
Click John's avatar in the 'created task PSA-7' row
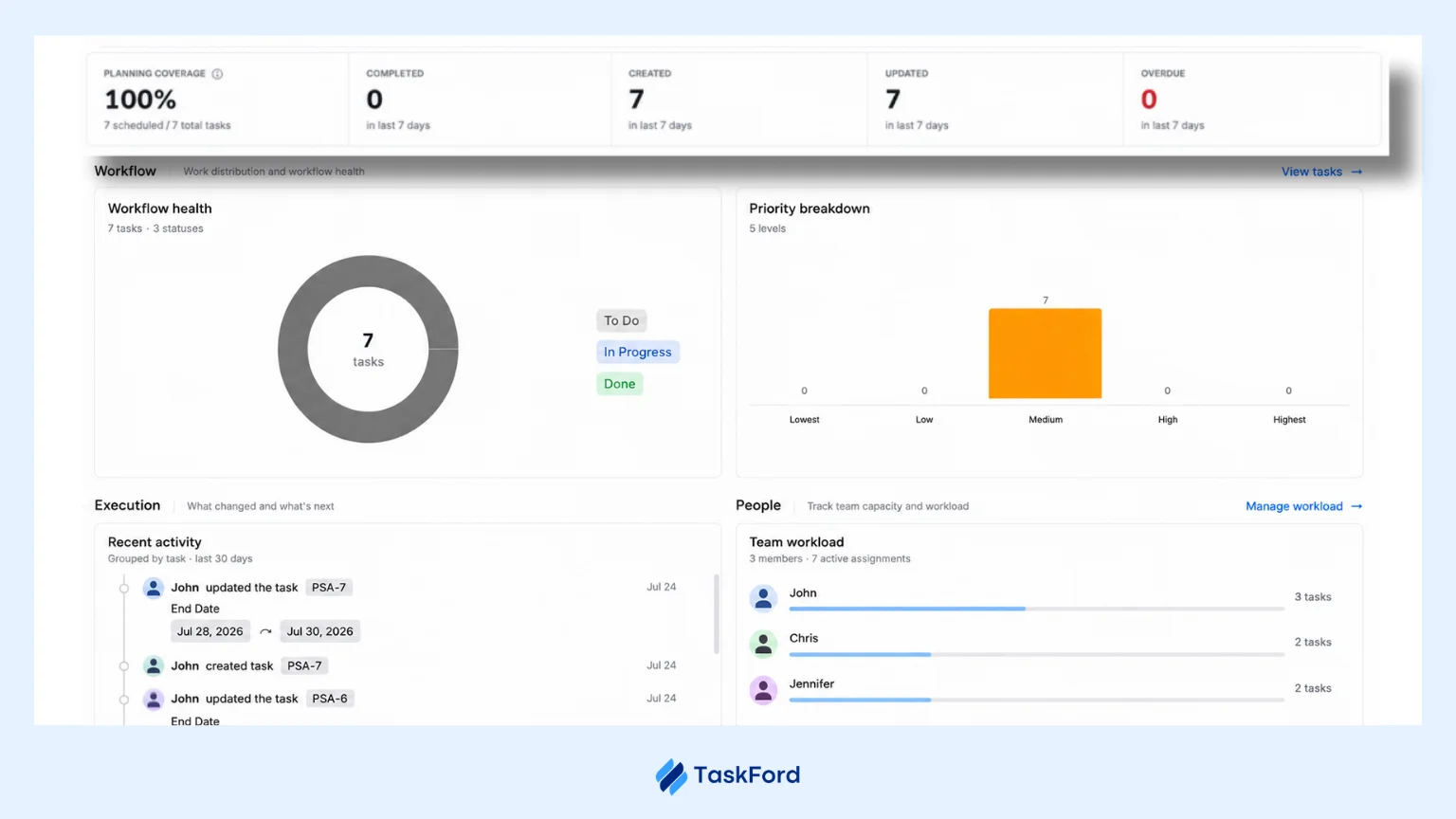(x=154, y=666)
